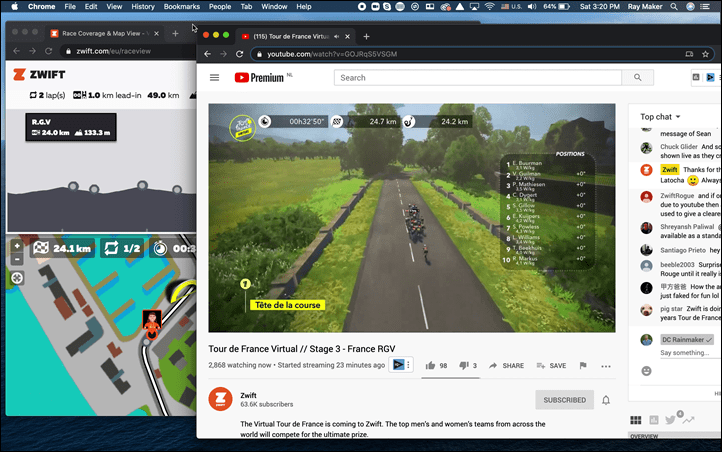Screen dimensions: 722x452
Task: Click DC Rainmaker chat name chip
Action: point(687,340)
